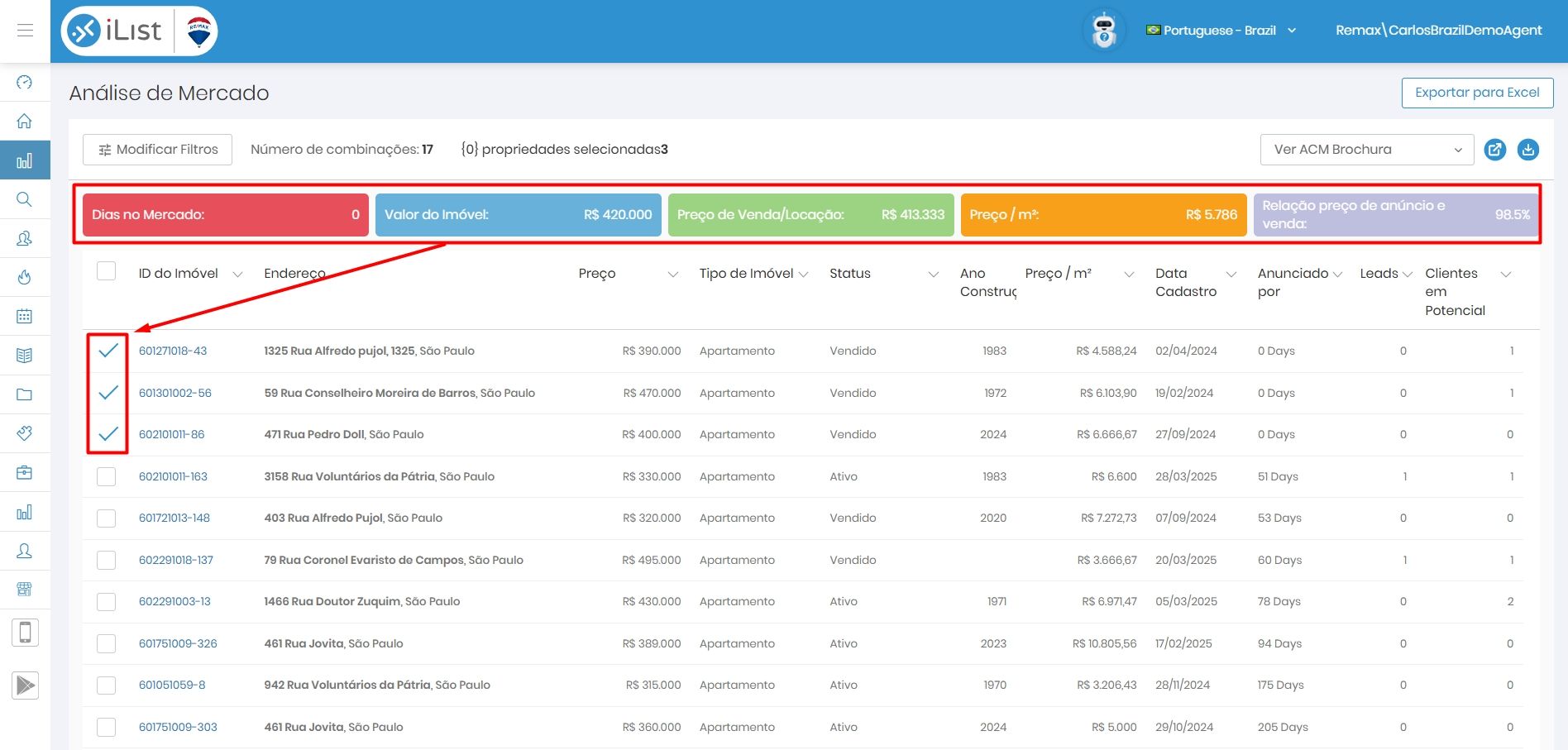Click the iList logo
The height and width of the screenshot is (750, 1568).
tap(116, 31)
